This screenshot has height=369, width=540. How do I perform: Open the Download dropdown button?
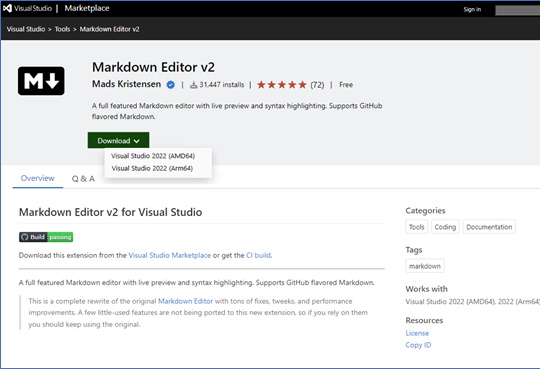click(x=118, y=141)
